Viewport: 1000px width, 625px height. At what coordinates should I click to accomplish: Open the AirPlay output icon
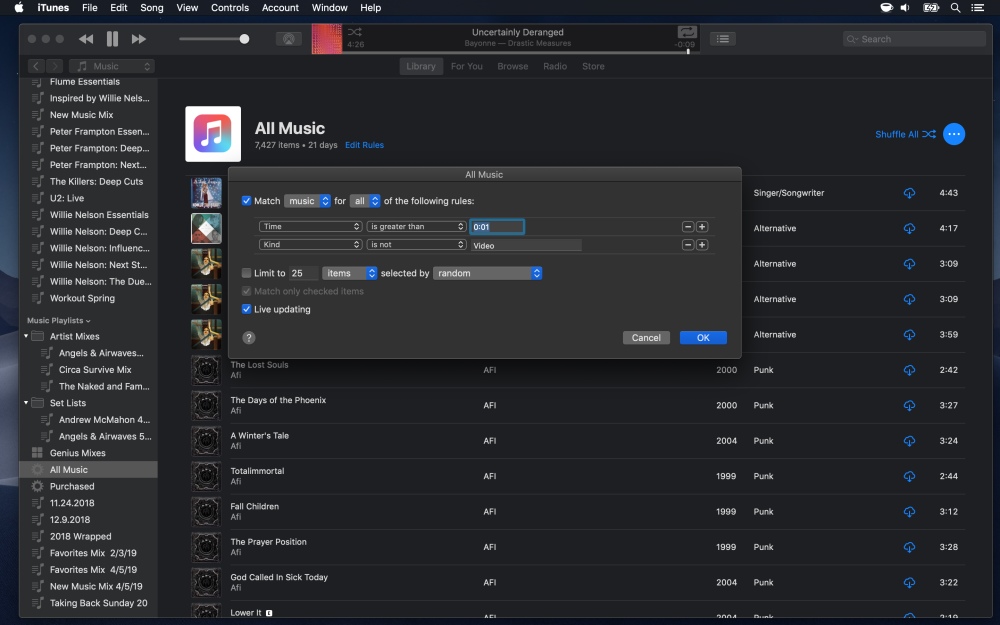[x=288, y=39]
